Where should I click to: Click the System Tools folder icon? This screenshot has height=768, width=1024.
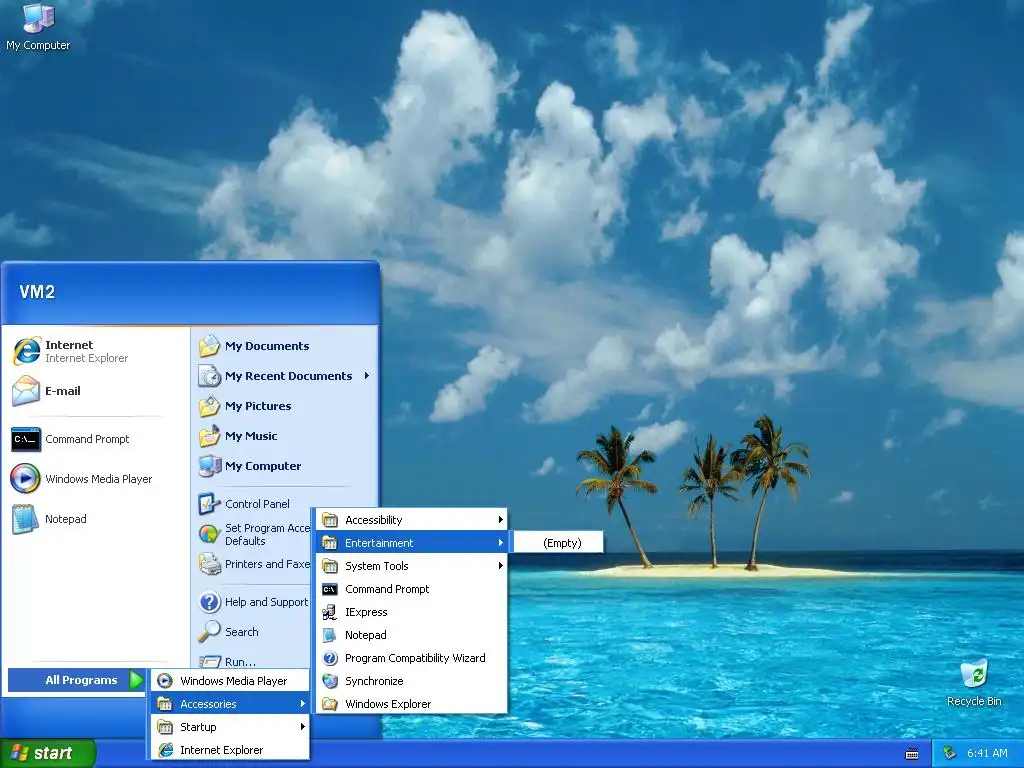click(x=330, y=566)
